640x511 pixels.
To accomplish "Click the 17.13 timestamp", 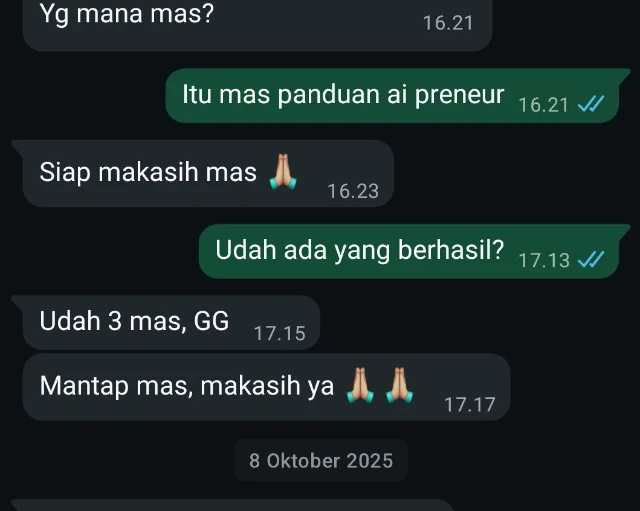I will click(544, 260).
